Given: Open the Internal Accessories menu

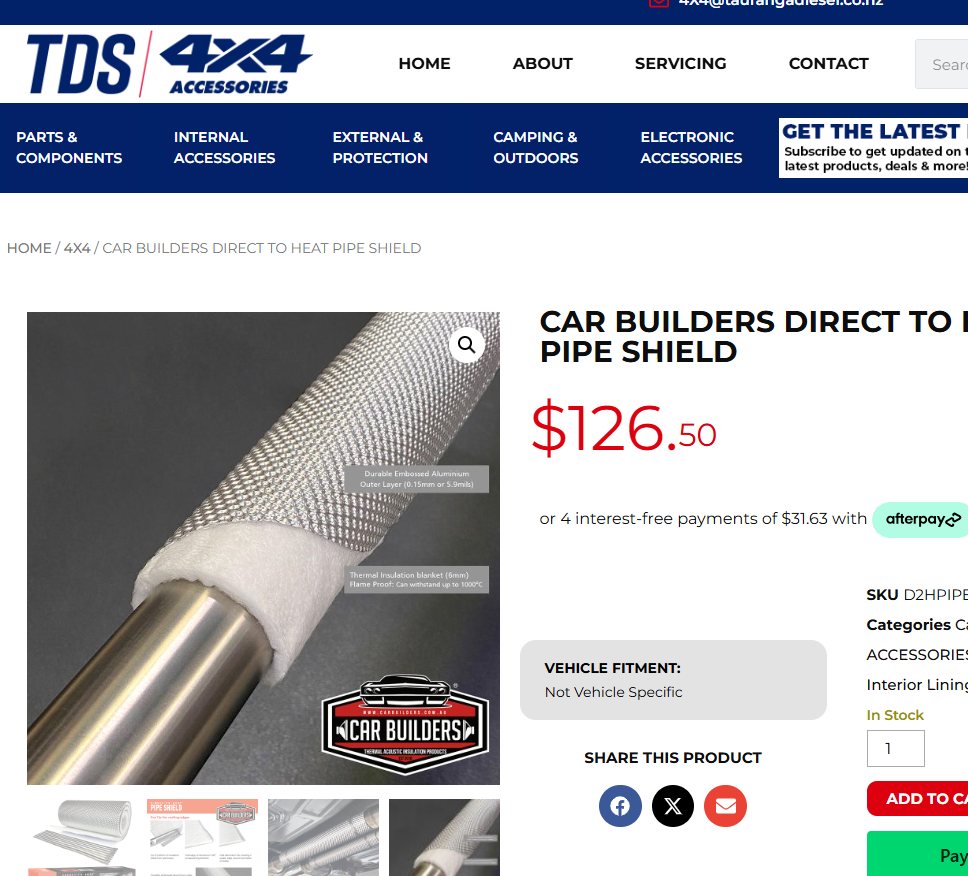Looking at the screenshot, I should 224,148.
